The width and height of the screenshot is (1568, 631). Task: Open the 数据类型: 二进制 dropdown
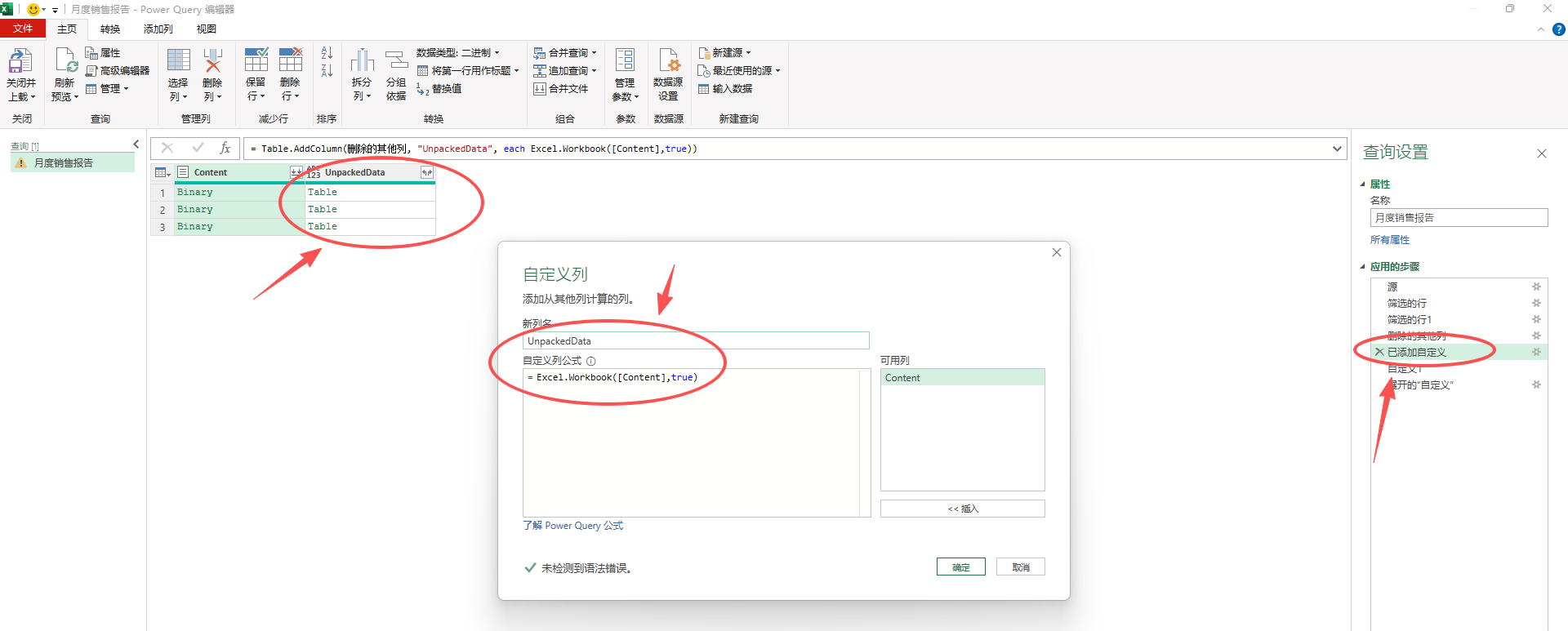click(x=457, y=53)
